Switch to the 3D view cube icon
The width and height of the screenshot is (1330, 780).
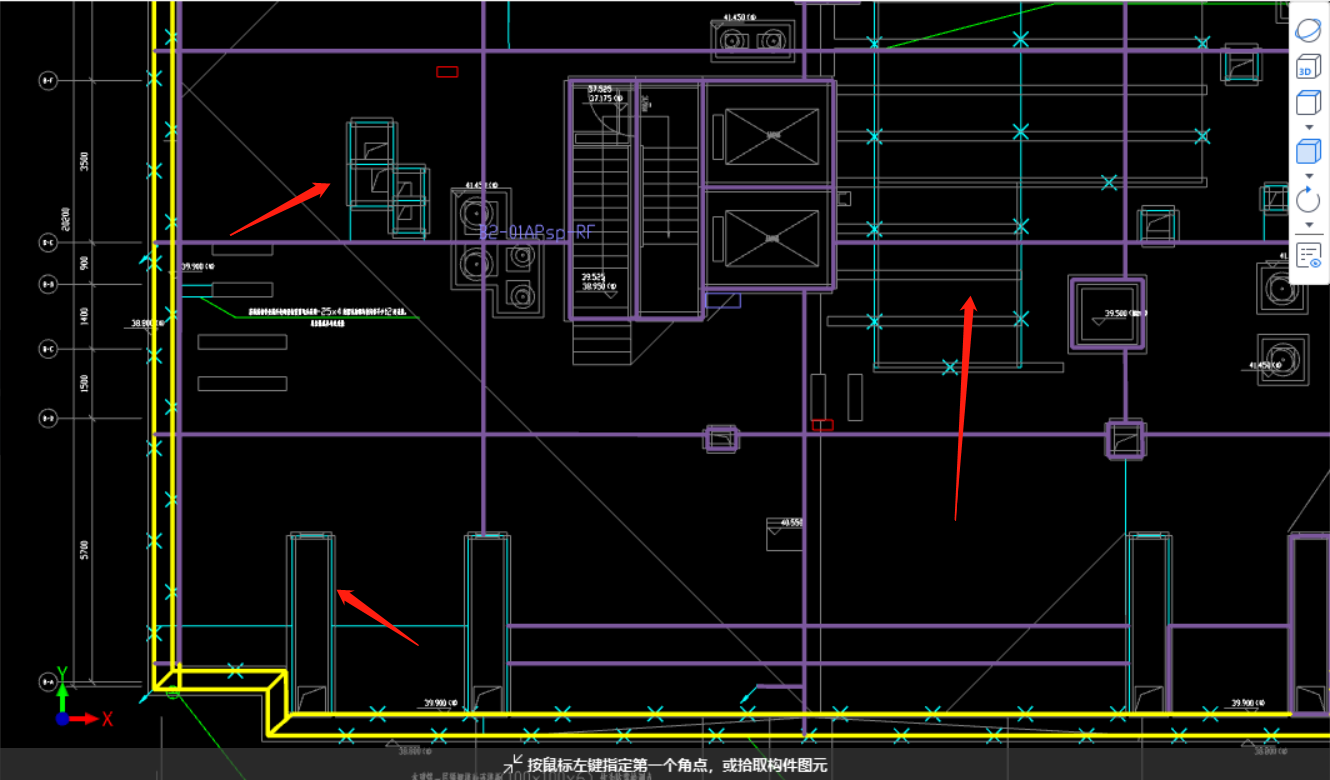[x=1308, y=67]
